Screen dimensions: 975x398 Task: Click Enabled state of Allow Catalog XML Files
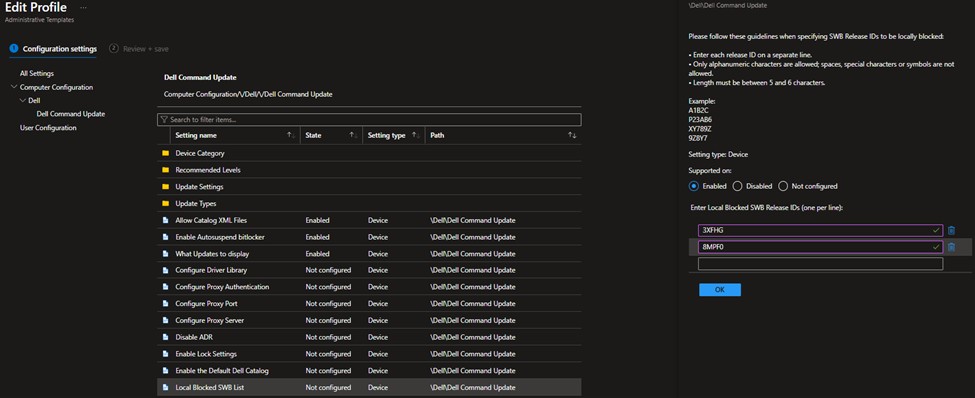tap(317, 220)
